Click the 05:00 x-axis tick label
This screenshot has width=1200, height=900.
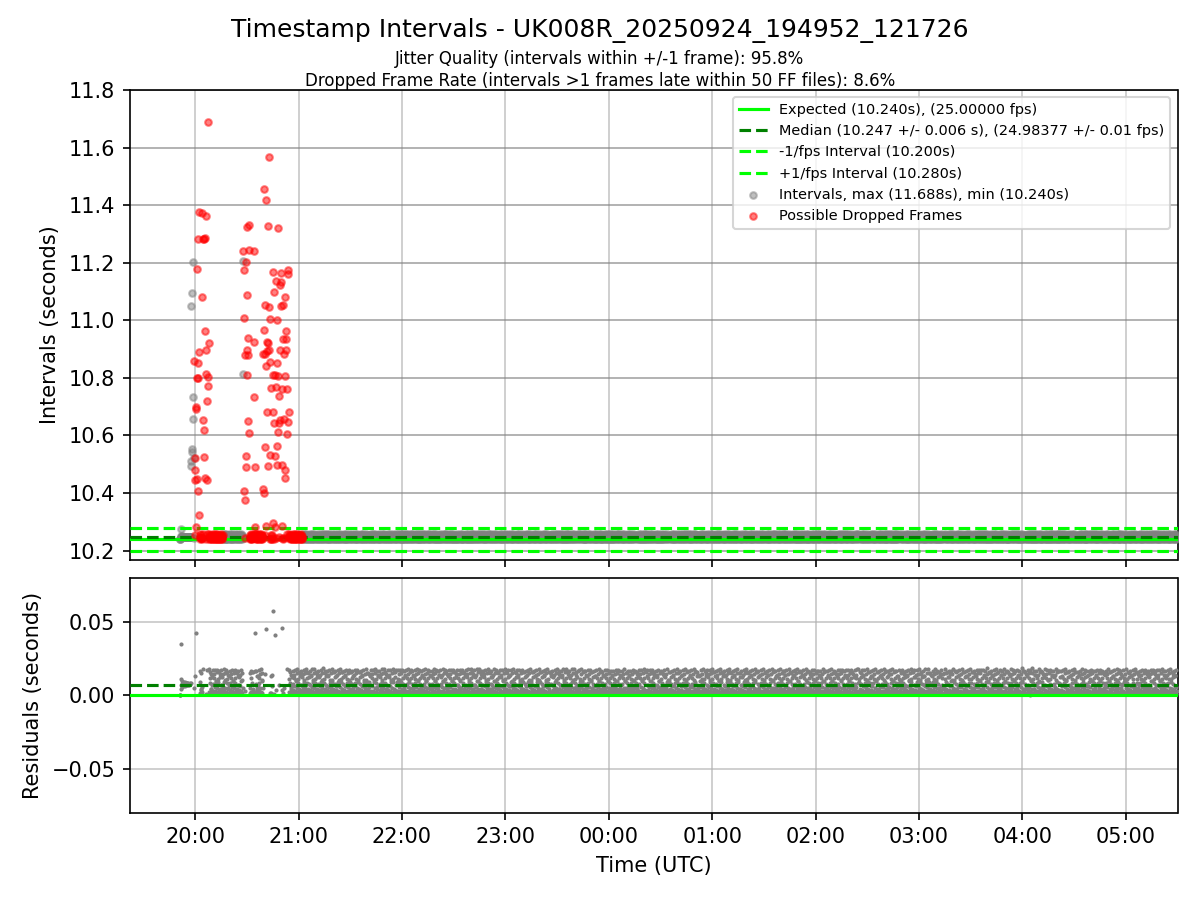(x=1126, y=835)
